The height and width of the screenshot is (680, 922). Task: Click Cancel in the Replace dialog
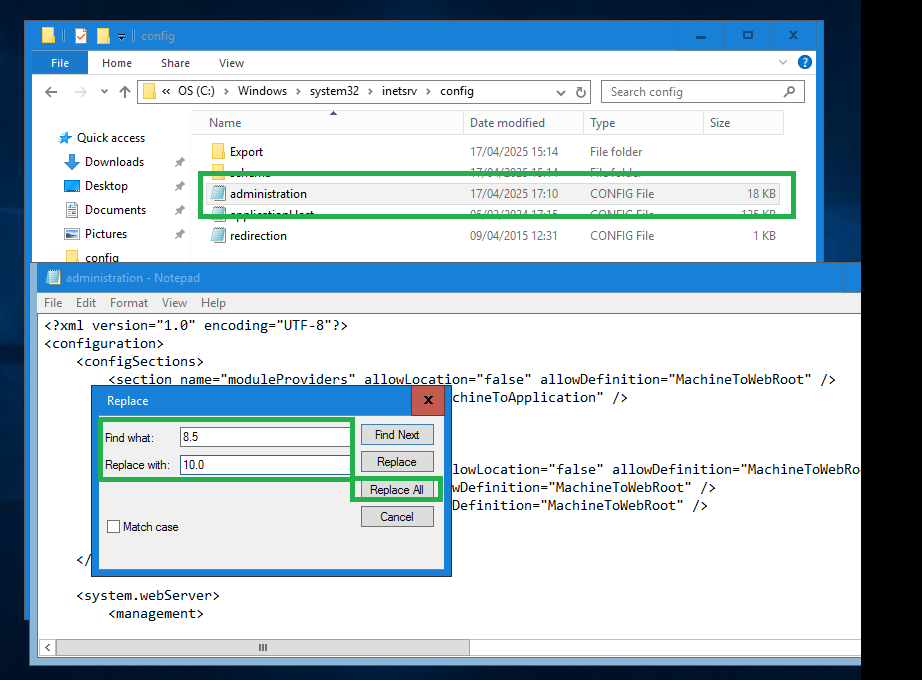(397, 516)
